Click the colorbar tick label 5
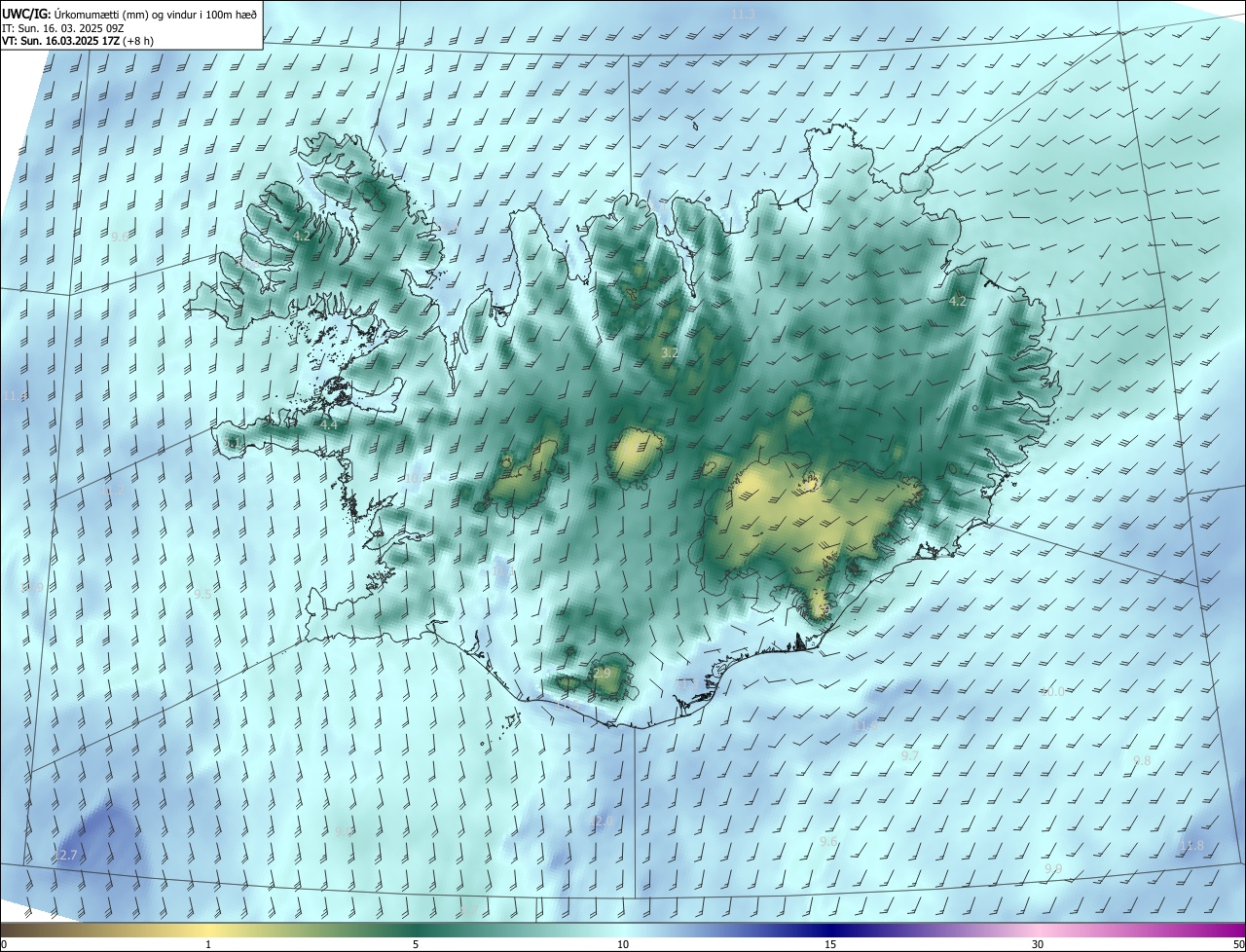 (x=416, y=945)
